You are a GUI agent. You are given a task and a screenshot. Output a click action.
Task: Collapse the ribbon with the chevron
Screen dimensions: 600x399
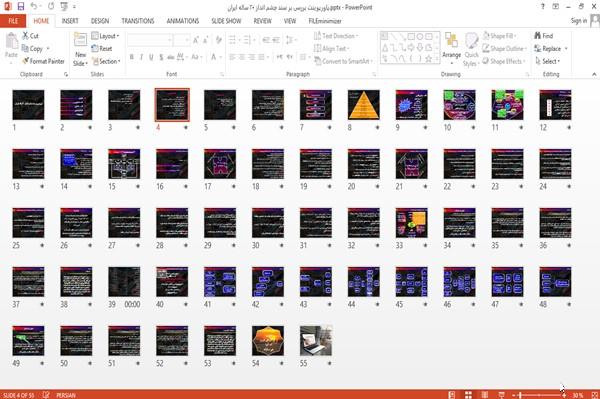point(594,74)
